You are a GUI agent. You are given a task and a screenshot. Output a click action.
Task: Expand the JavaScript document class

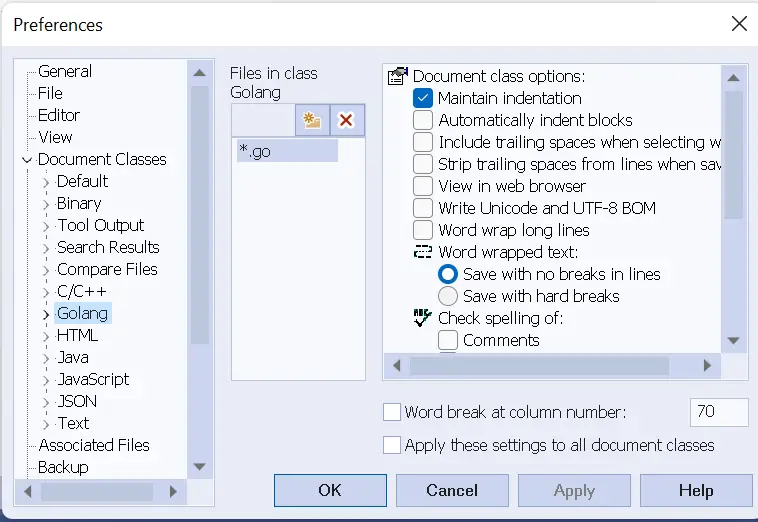pyautogui.click(x=46, y=380)
